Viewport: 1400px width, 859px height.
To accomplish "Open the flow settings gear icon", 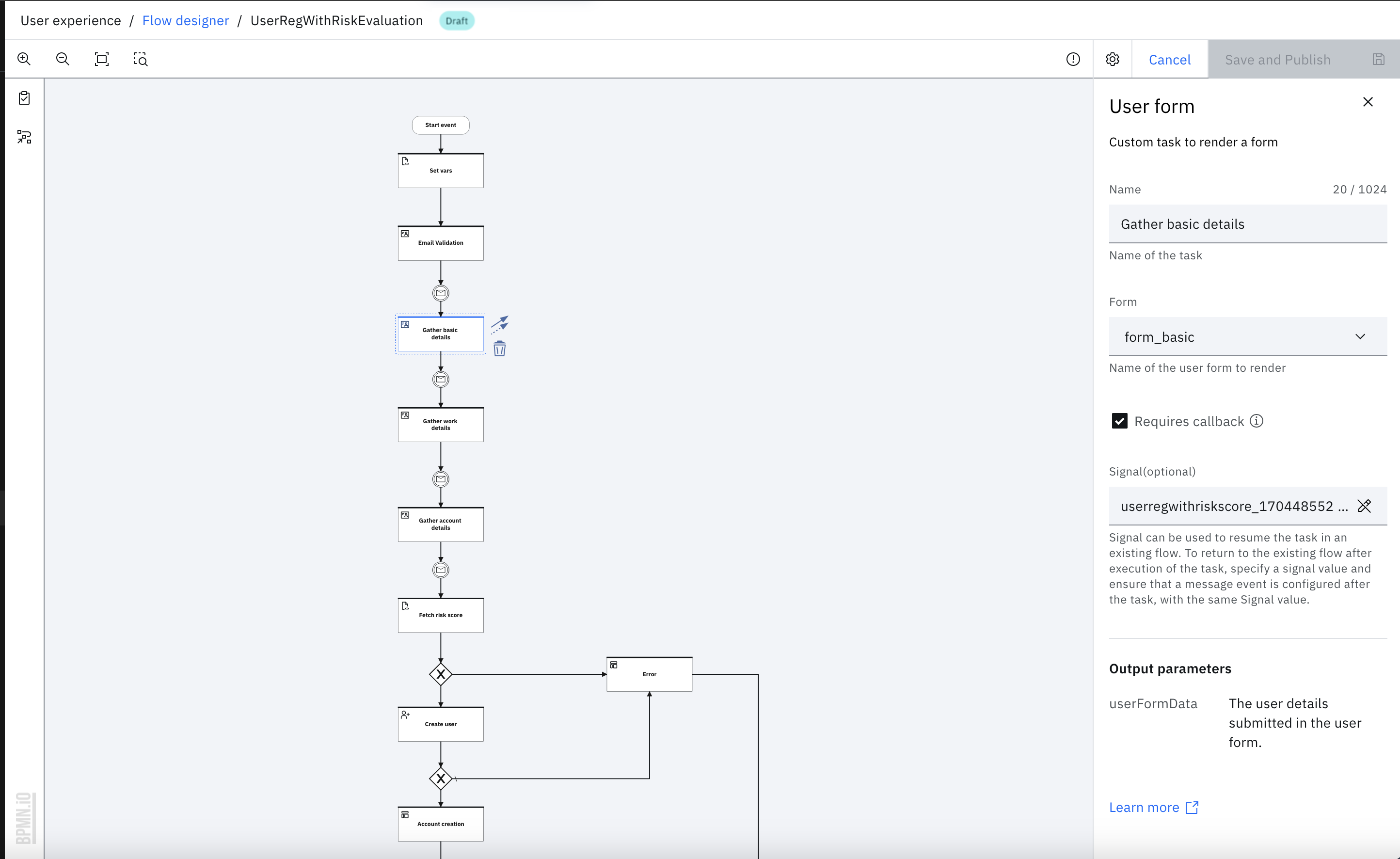I will [x=1112, y=59].
